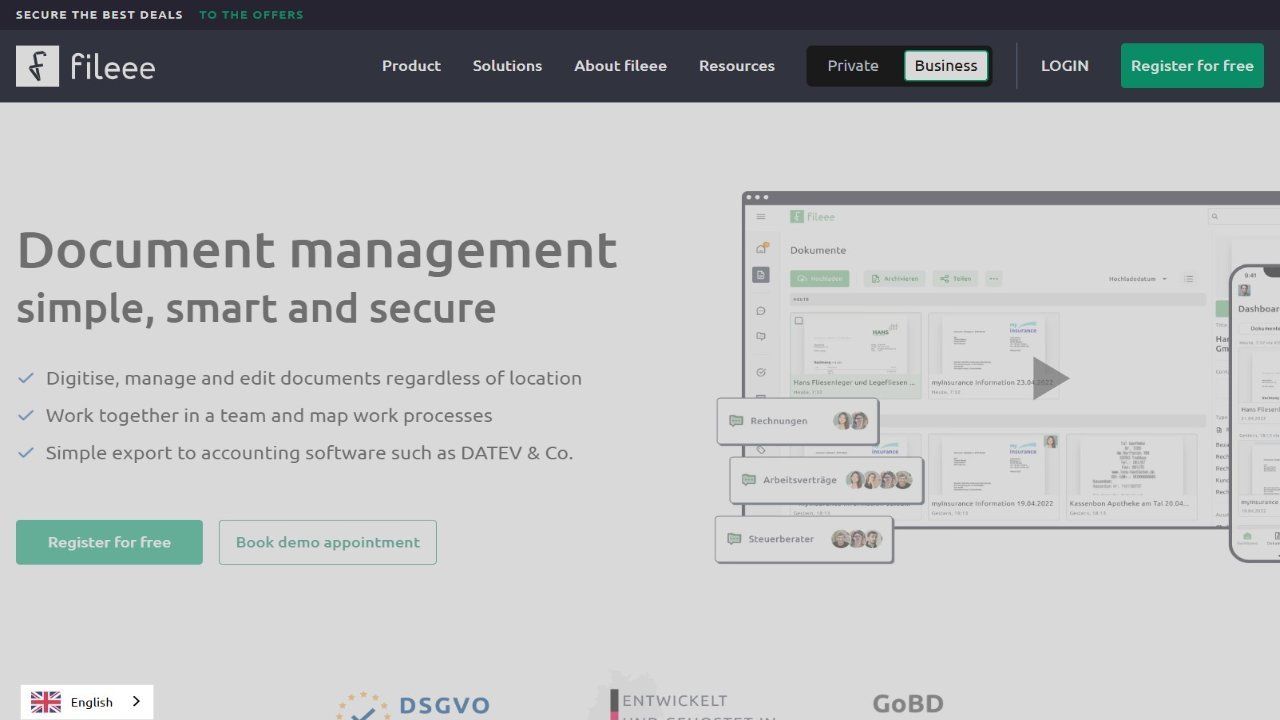The width and height of the screenshot is (1280, 720).
Task: Click Register for free below the checklist
Action: (x=109, y=542)
